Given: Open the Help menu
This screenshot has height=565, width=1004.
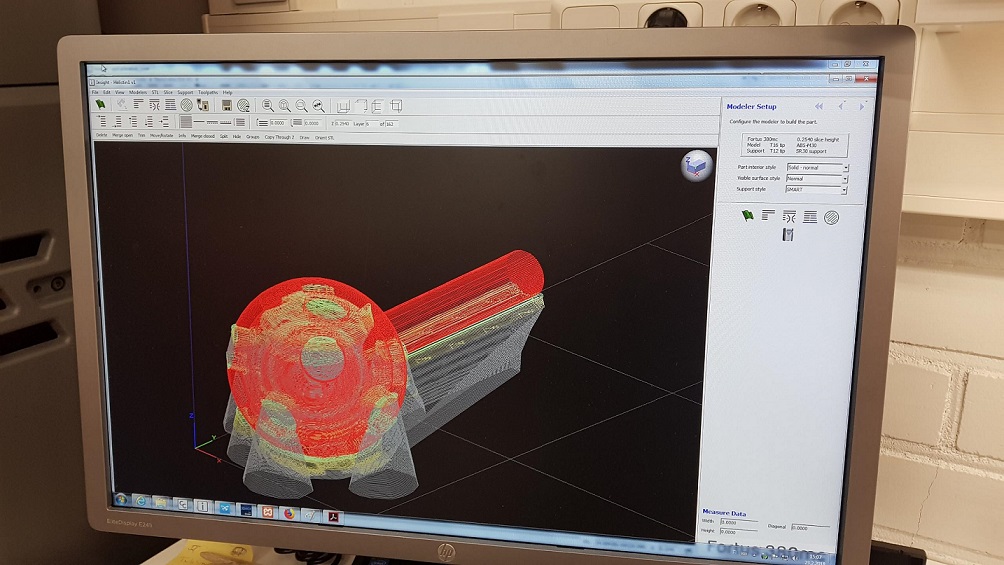Looking at the screenshot, I should coord(227,92).
